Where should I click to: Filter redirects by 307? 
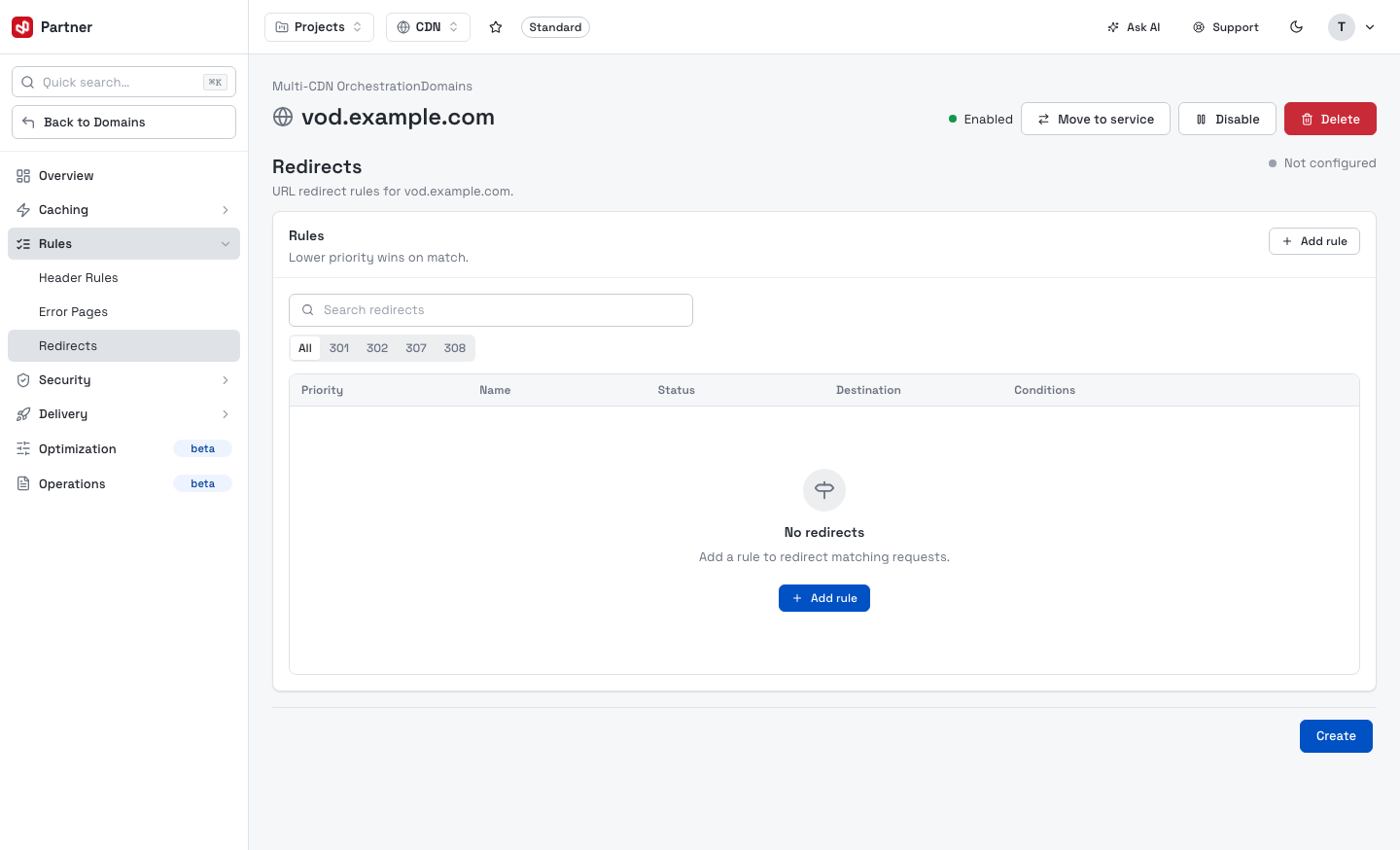[x=416, y=348]
